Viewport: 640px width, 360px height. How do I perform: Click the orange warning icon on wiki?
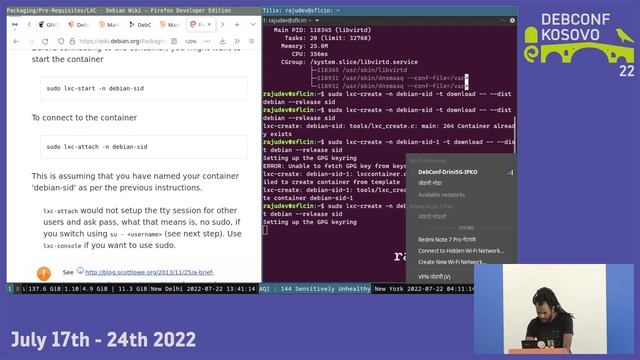(x=44, y=273)
